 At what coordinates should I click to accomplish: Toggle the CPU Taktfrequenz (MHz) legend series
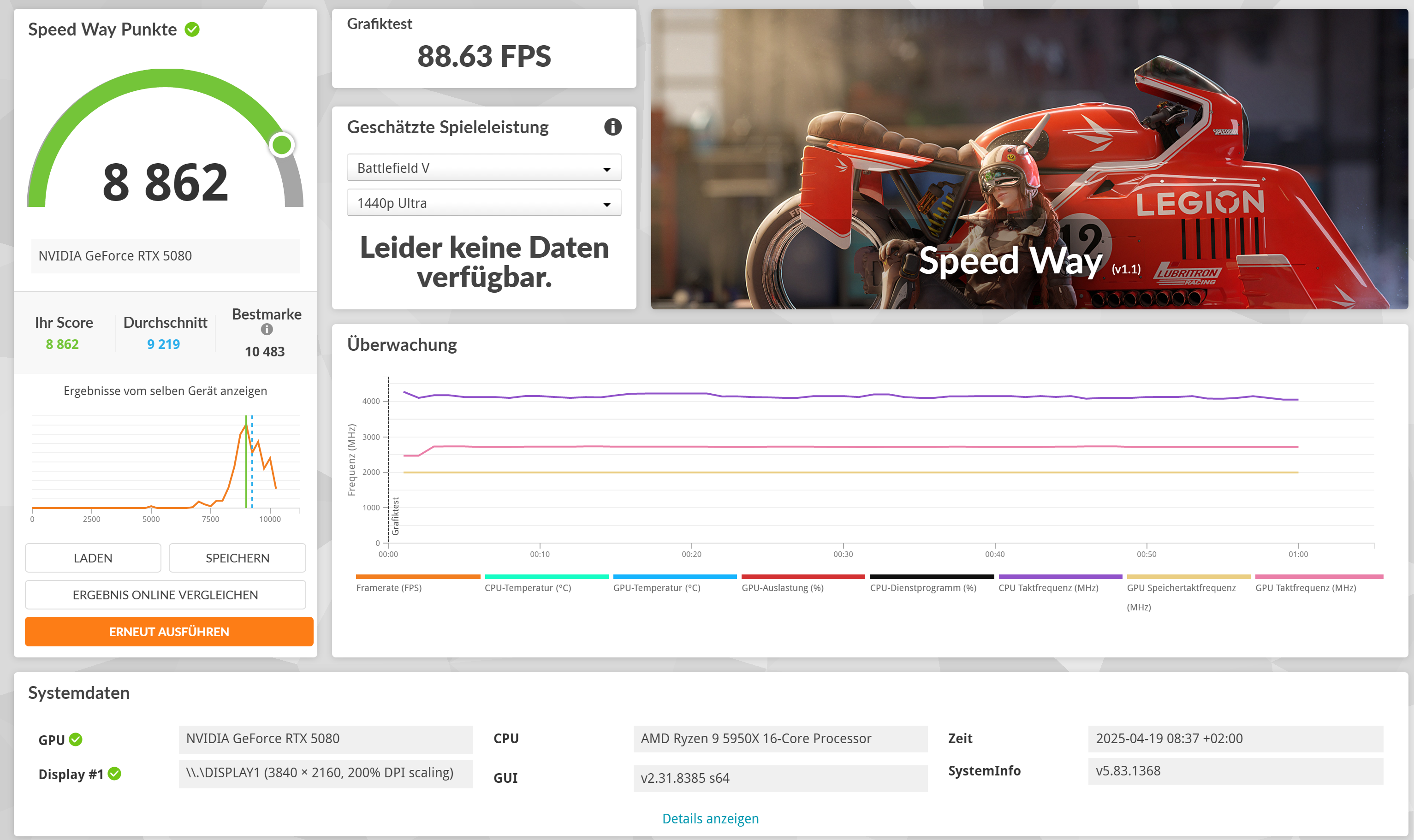click(1048, 587)
